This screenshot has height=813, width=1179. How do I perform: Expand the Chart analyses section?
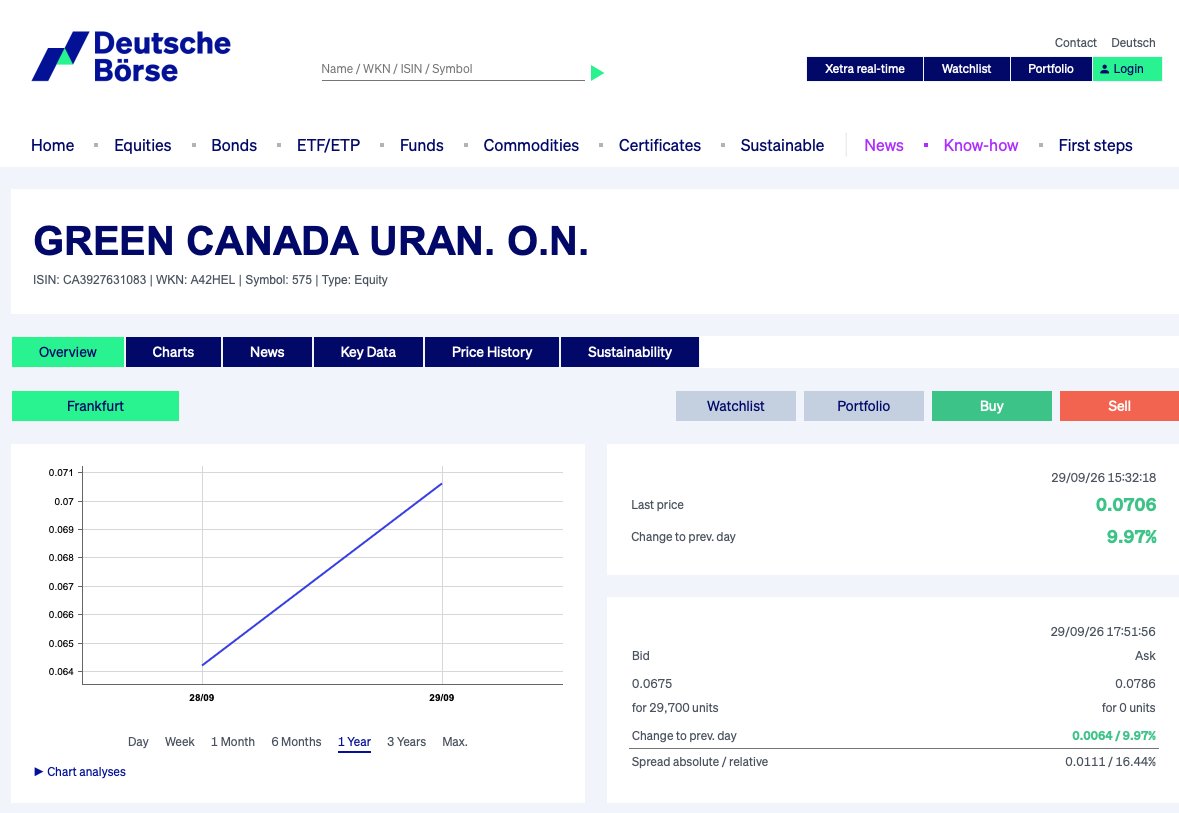(80, 772)
